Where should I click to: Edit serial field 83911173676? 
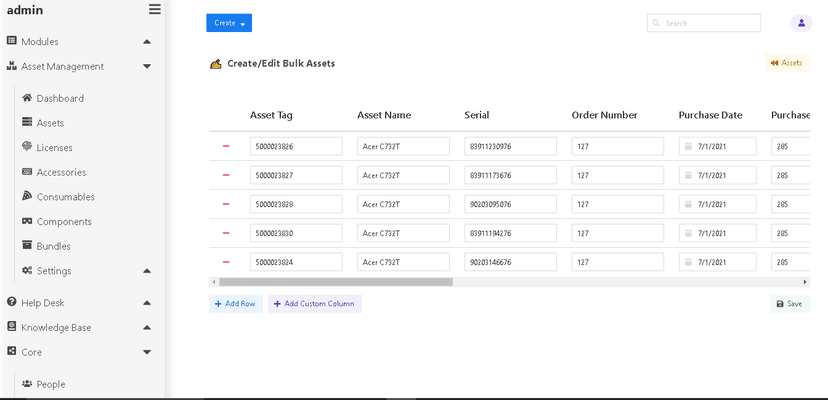(511, 175)
